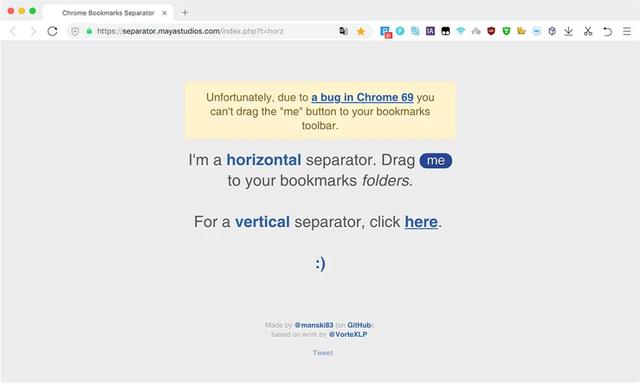
Task: Click the light blue overlapping squares extension
Action: pyautogui.click(x=415, y=31)
